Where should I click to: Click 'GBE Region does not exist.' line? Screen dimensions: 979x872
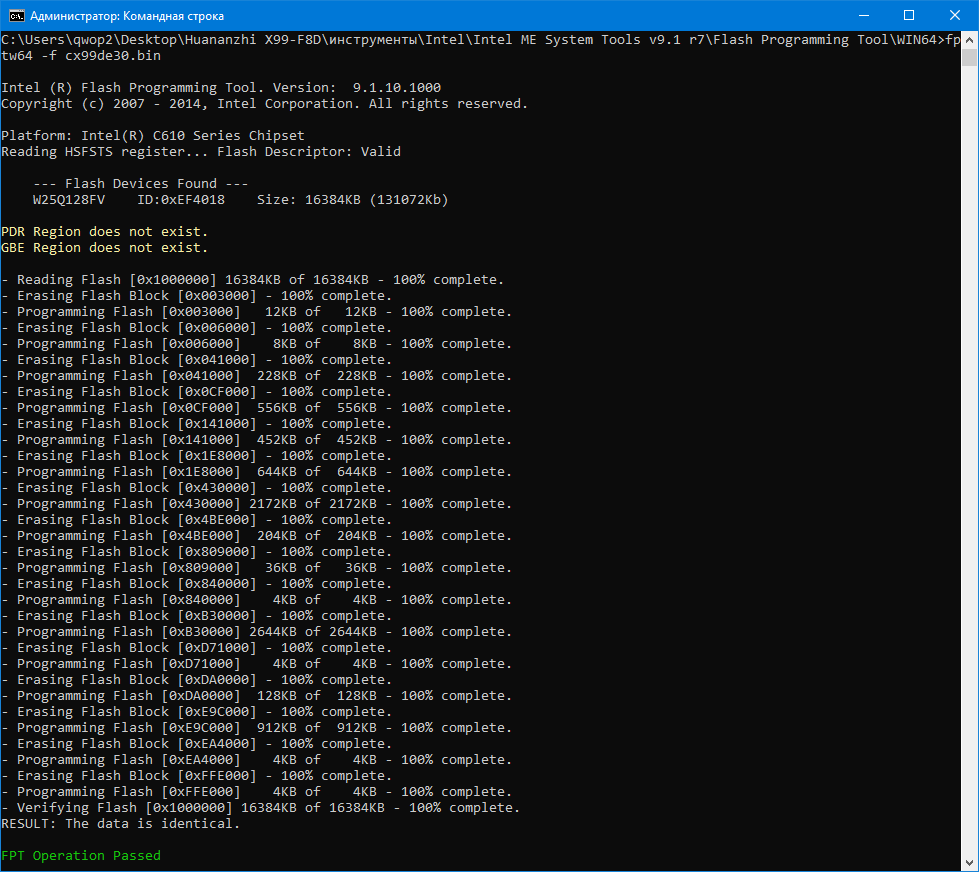(x=104, y=248)
